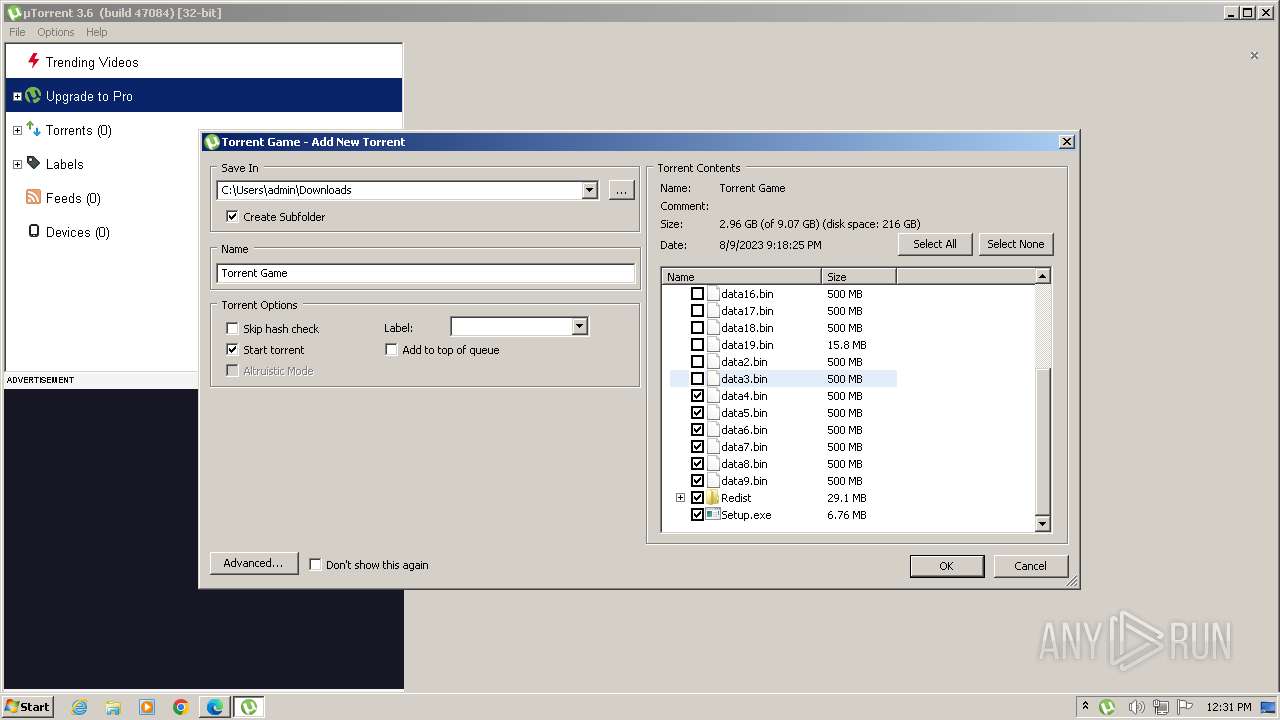Check the data2.bin file checkbox
Image resolution: width=1280 pixels, height=720 pixels.
(698, 362)
